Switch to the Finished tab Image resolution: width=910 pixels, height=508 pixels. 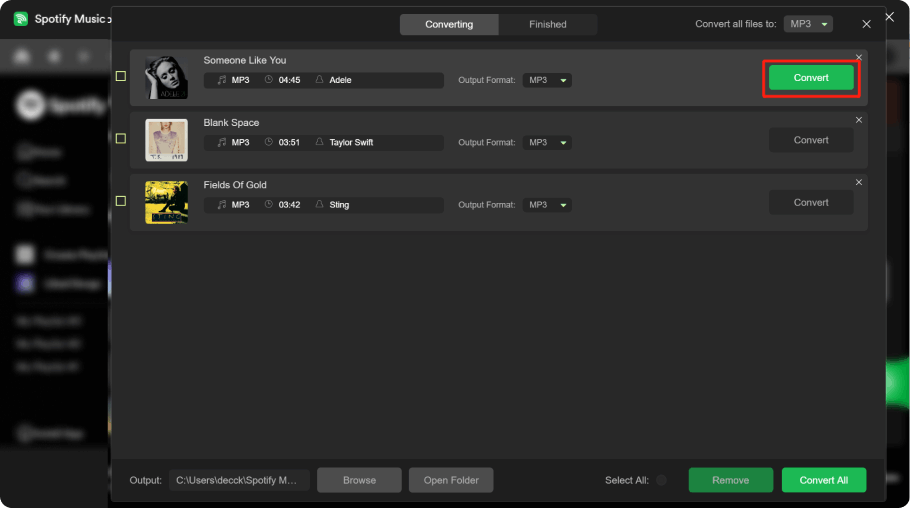(x=548, y=24)
